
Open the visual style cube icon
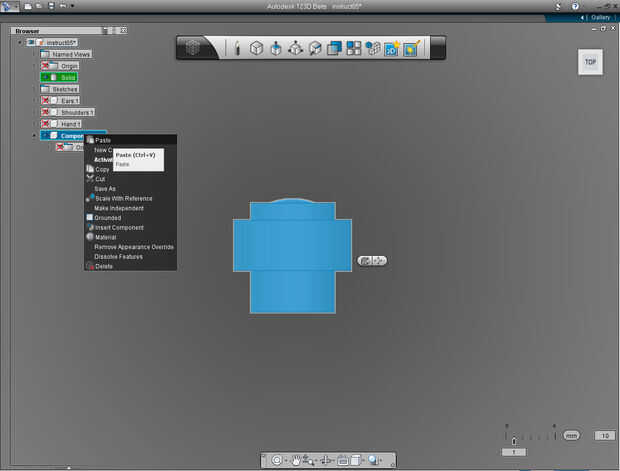coord(355,460)
